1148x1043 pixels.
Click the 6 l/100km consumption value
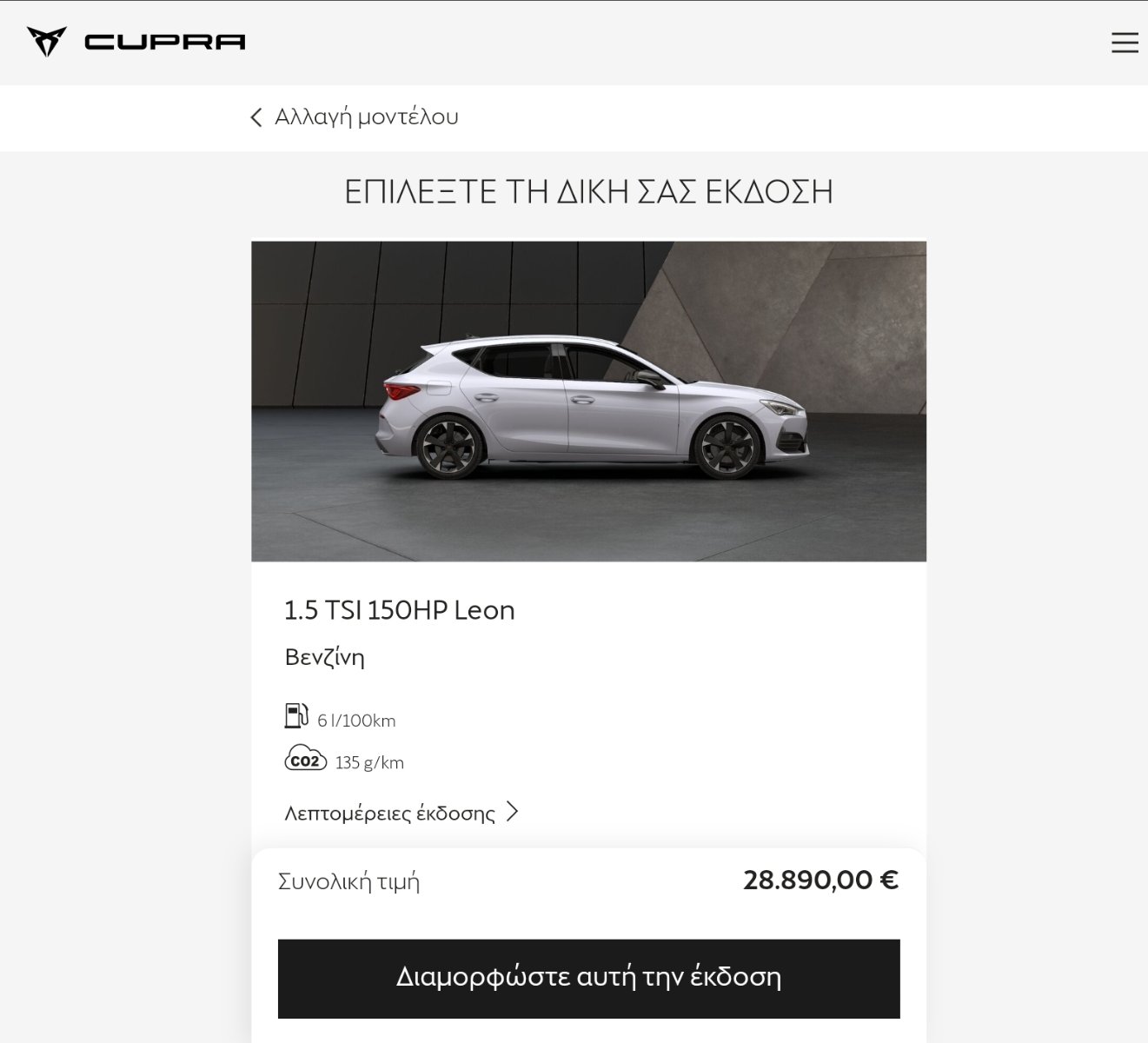356,721
